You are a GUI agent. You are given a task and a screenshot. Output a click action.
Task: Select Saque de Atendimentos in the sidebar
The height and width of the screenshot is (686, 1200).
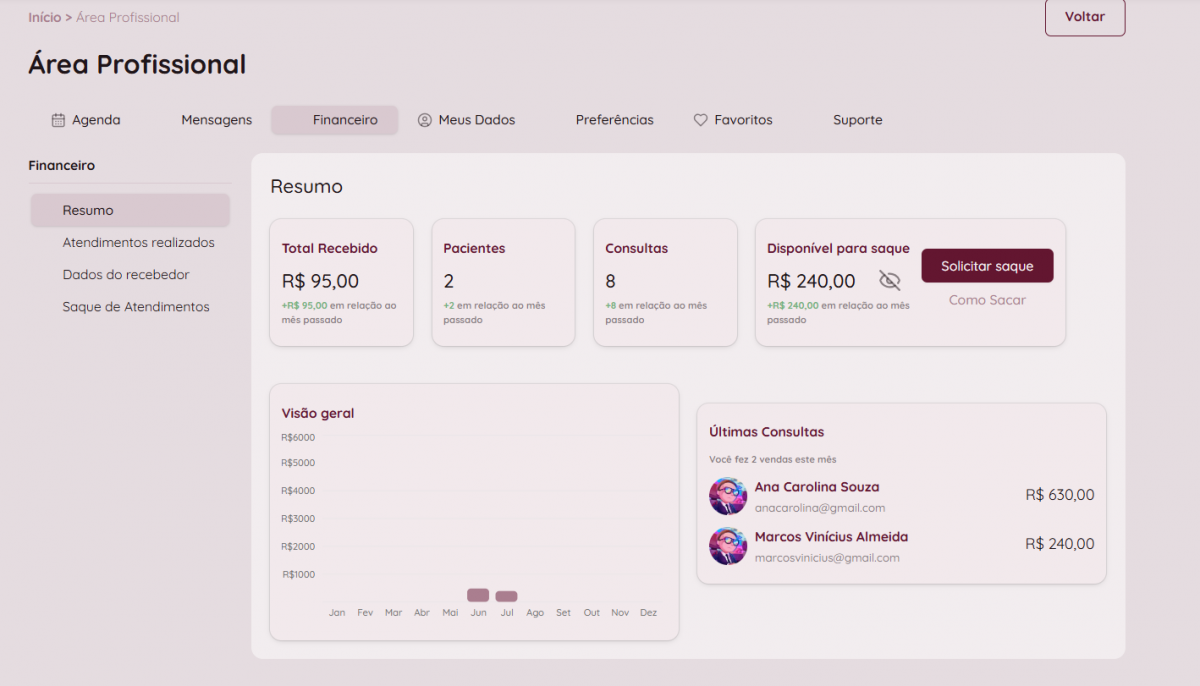[x=136, y=307]
